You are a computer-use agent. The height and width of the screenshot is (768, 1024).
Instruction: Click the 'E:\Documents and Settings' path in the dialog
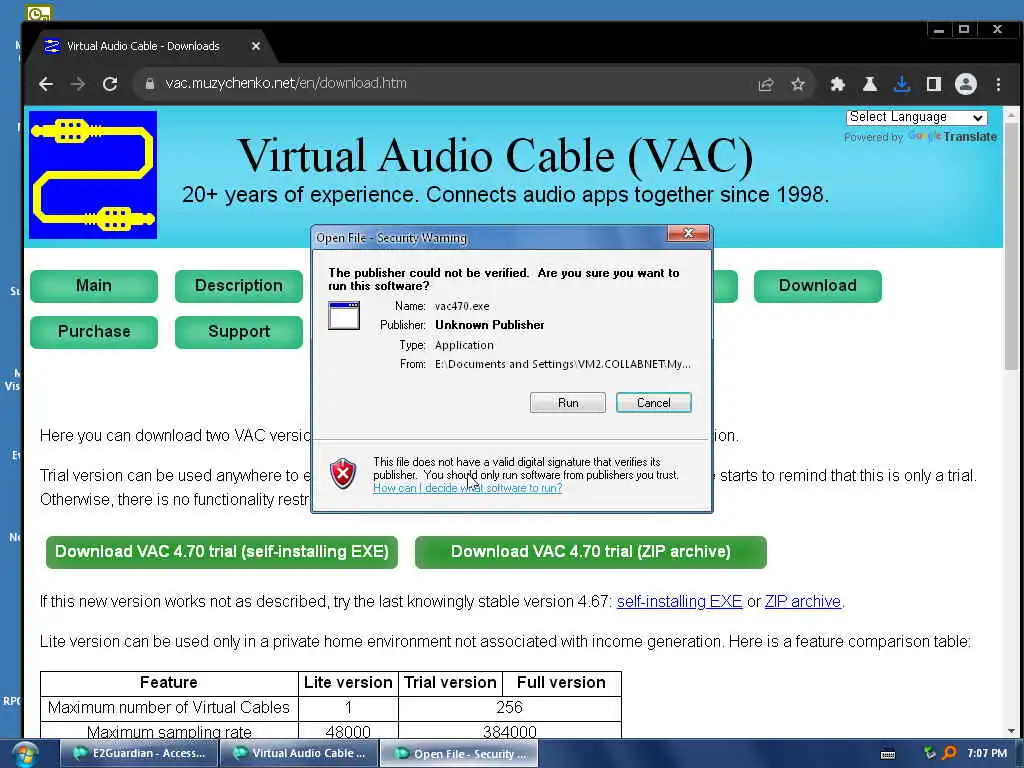click(563, 364)
